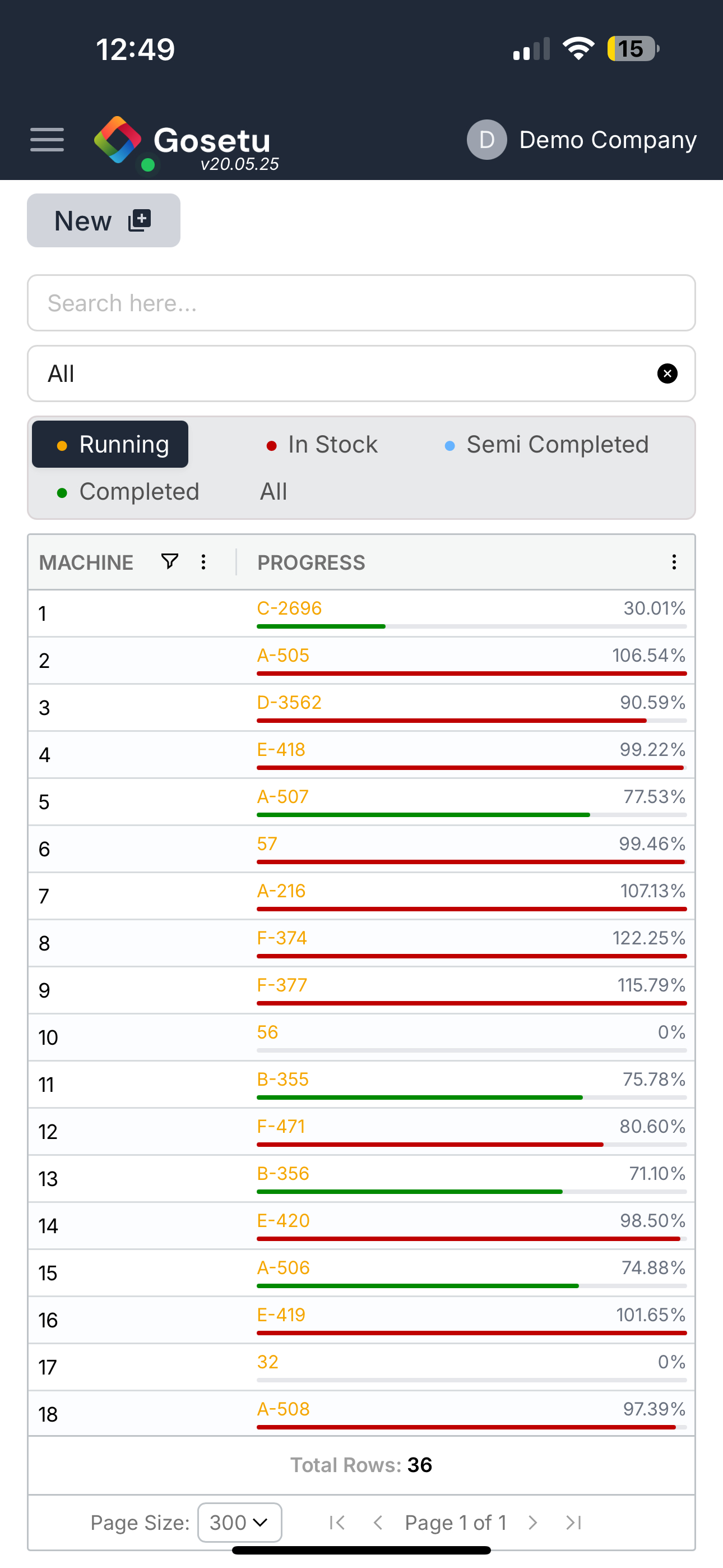This screenshot has width=723, height=1568.
Task: Click the New button
Action: [104, 220]
